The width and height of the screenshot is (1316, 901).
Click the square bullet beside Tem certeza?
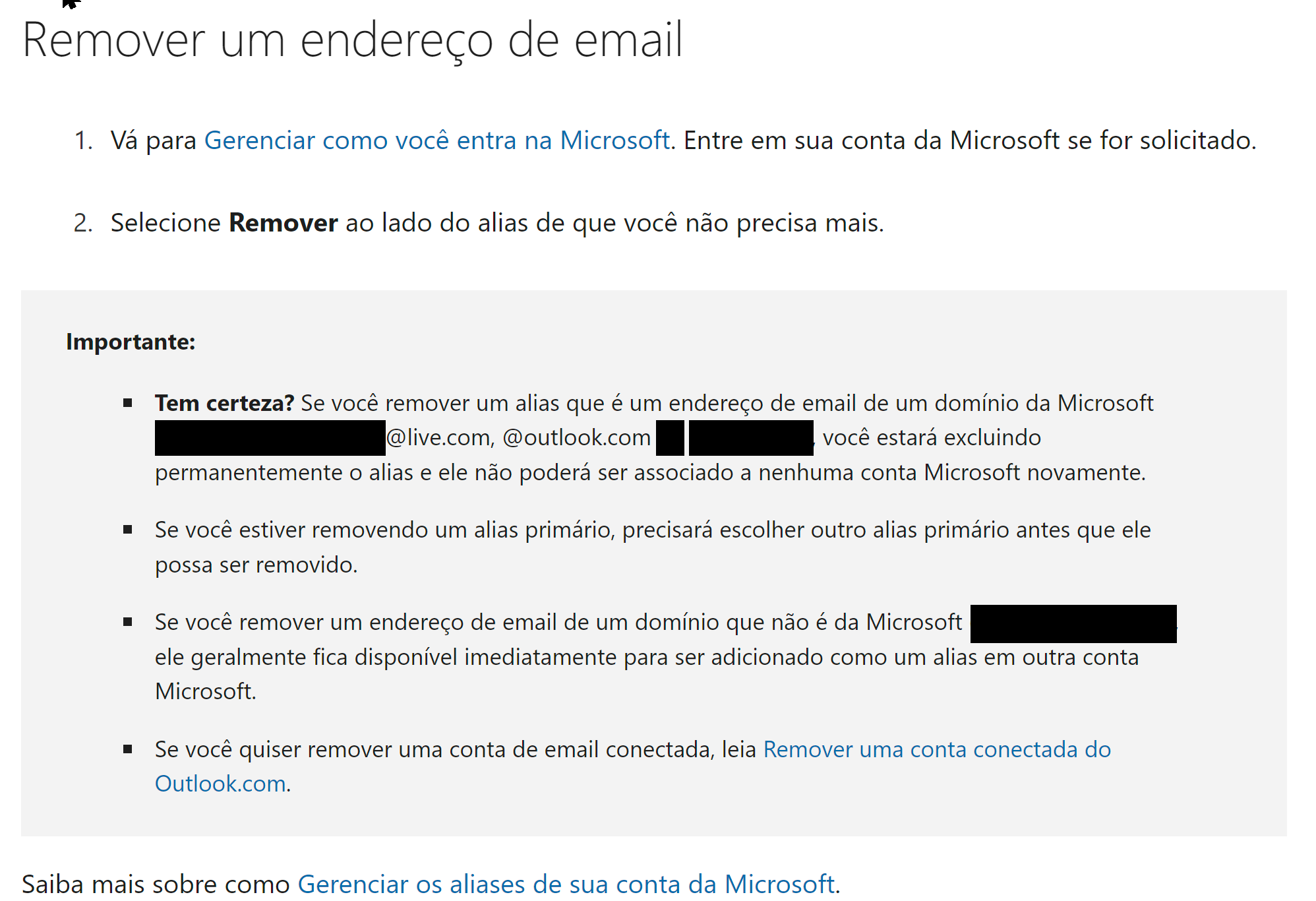click(x=128, y=403)
